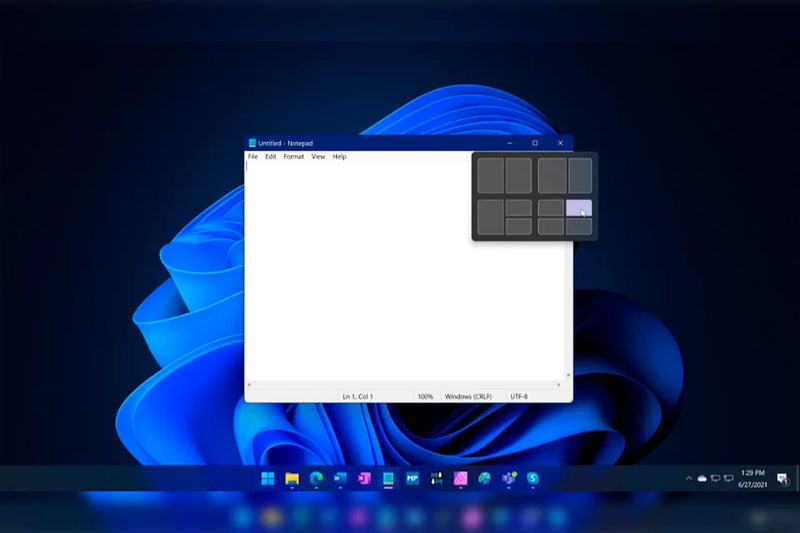The width and height of the screenshot is (800, 533).
Task: Click the "Ln 1, Col 1" status entry
Action: tap(357, 396)
